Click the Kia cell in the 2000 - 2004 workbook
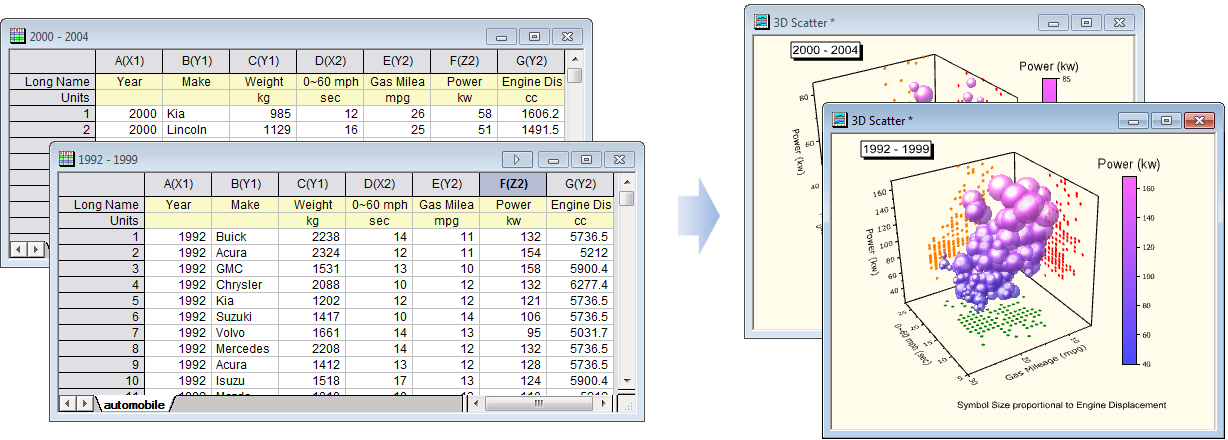1228x440 pixels. [196, 113]
